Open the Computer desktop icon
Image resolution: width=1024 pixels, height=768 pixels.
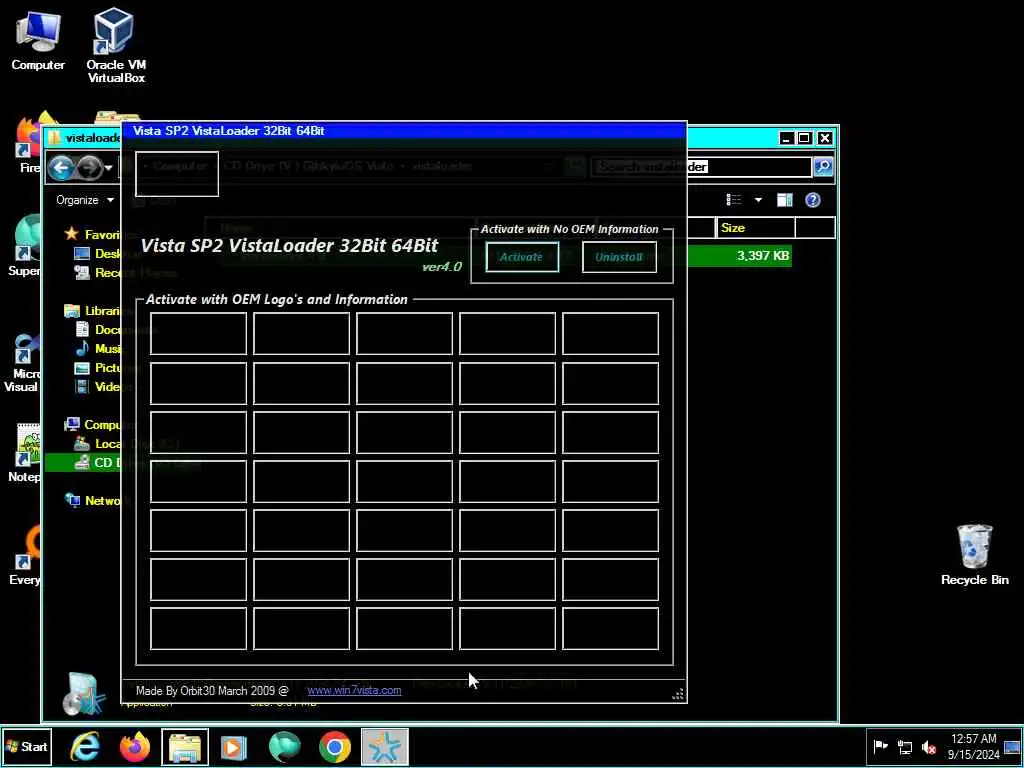coord(38,40)
